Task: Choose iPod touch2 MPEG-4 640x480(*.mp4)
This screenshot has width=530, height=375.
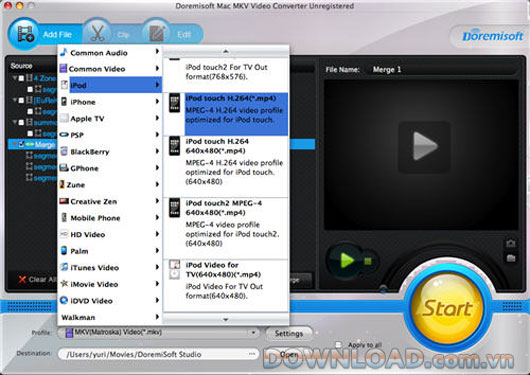Action: [x=226, y=229]
